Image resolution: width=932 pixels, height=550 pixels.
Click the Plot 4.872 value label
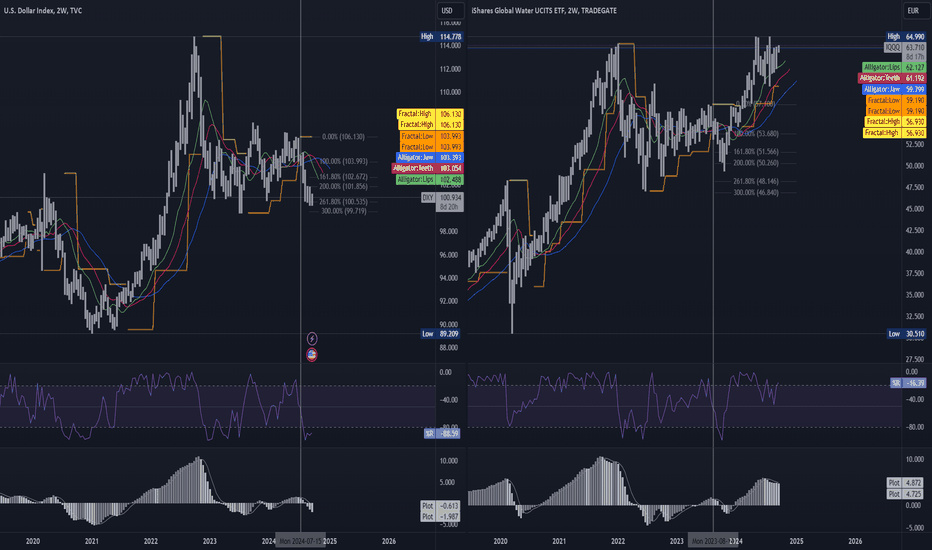[x=906, y=483]
